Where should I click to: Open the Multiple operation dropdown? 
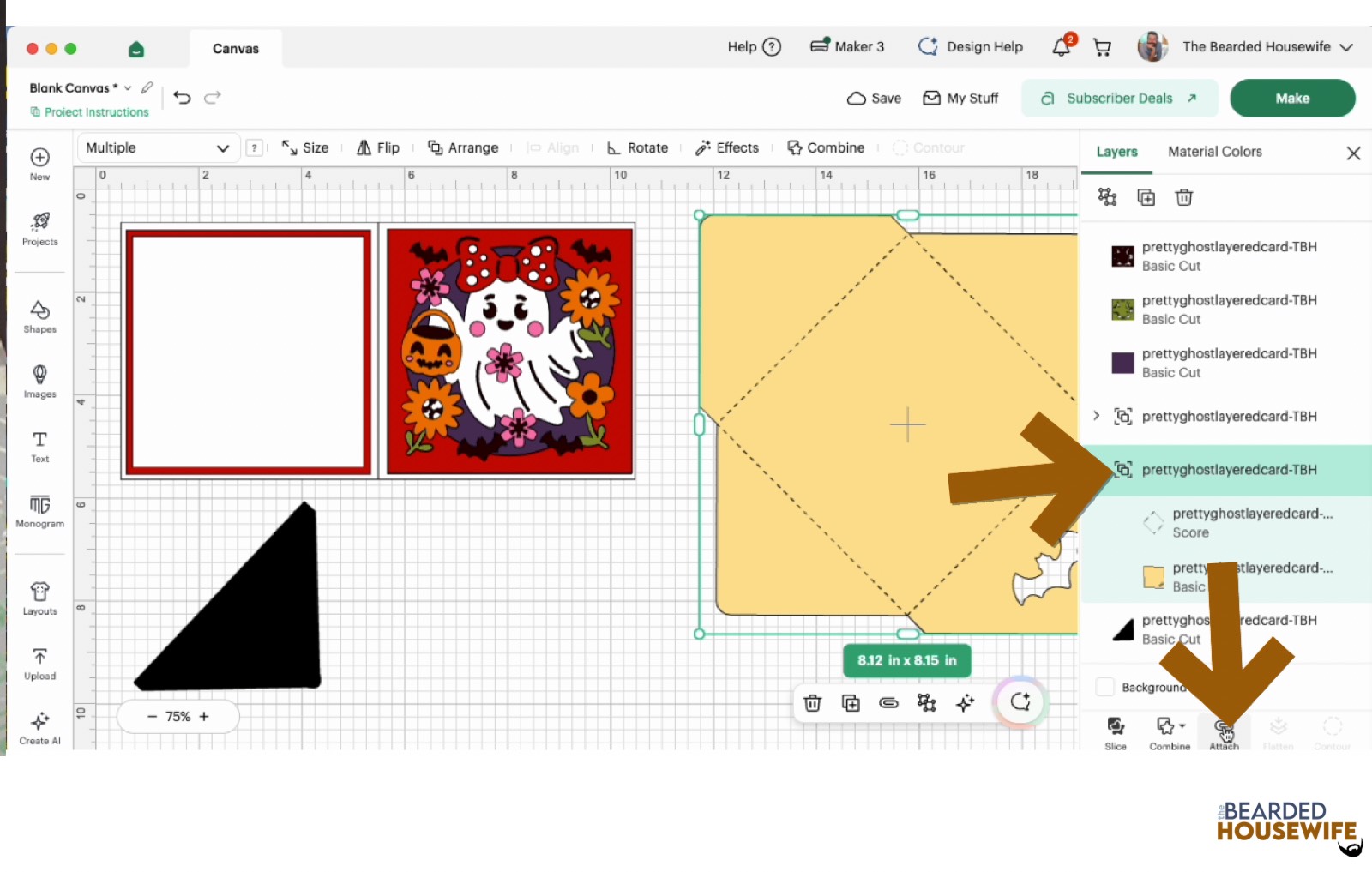(x=158, y=147)
